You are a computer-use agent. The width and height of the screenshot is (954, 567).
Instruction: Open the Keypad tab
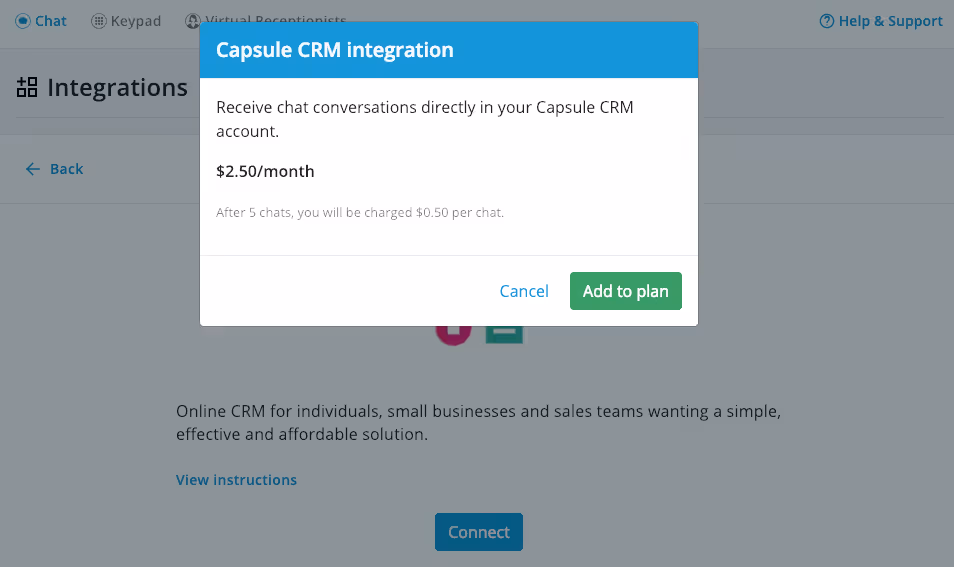tap(135, 21)
